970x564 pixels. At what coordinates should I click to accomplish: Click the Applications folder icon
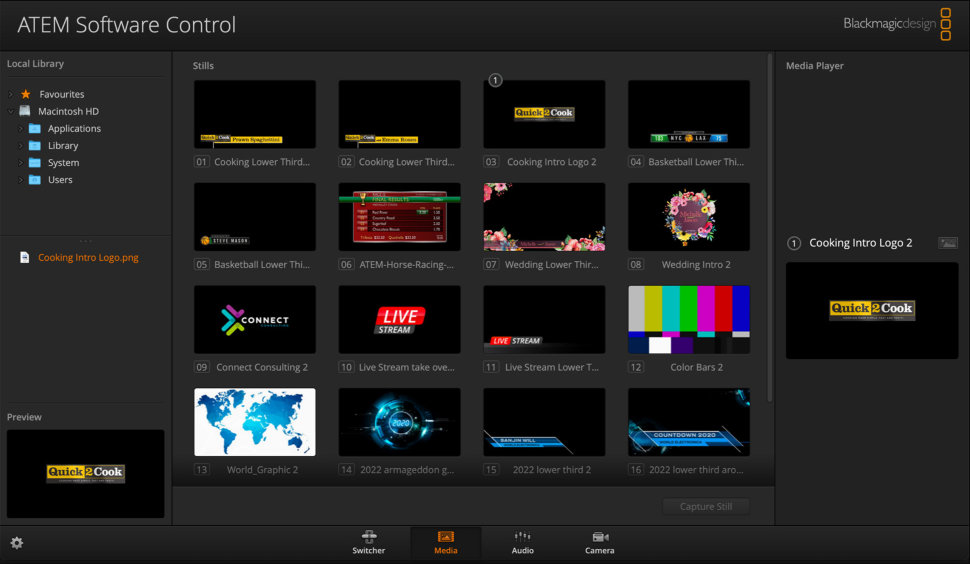35,128
